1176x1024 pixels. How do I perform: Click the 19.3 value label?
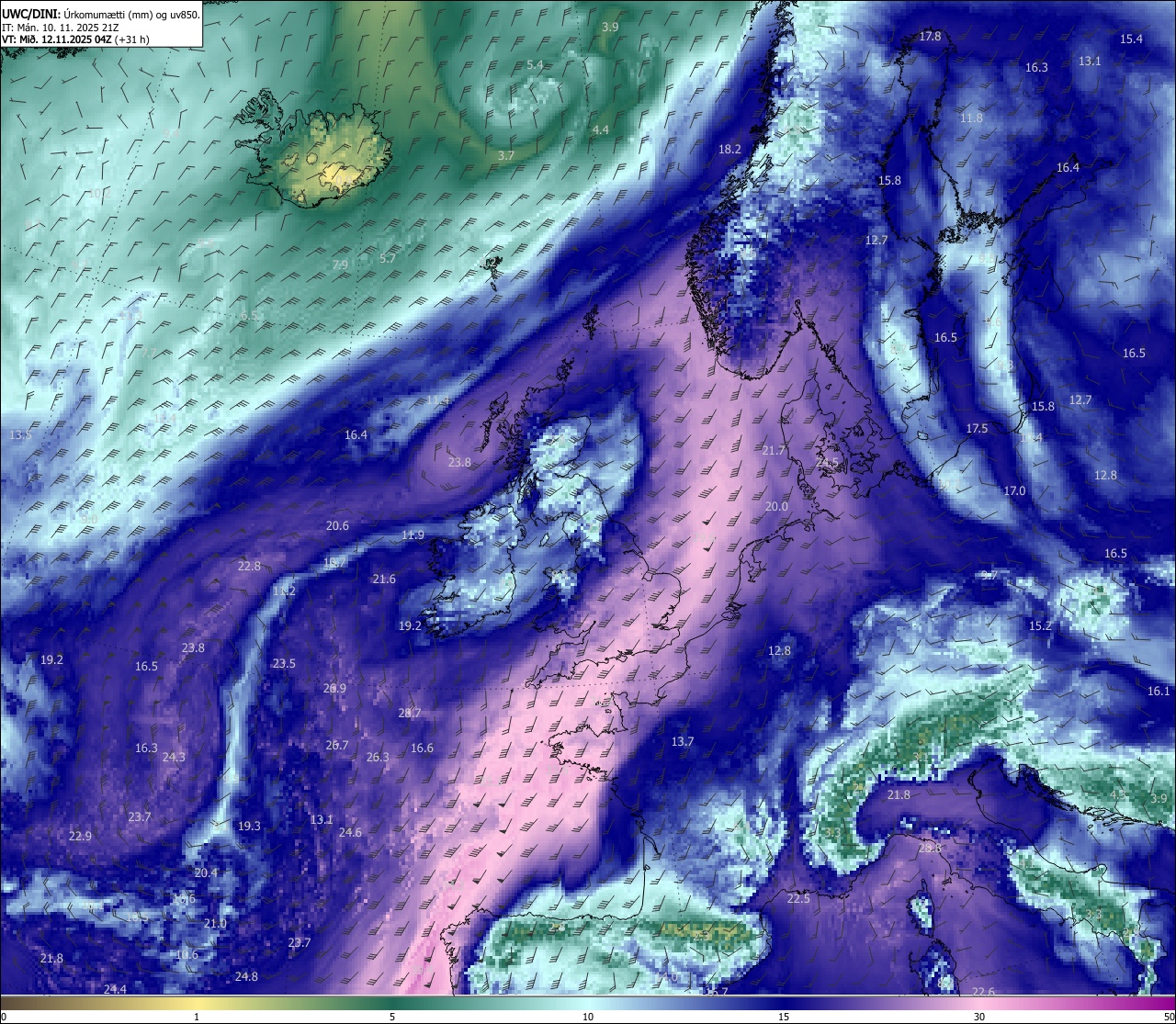tap(249, 827)
